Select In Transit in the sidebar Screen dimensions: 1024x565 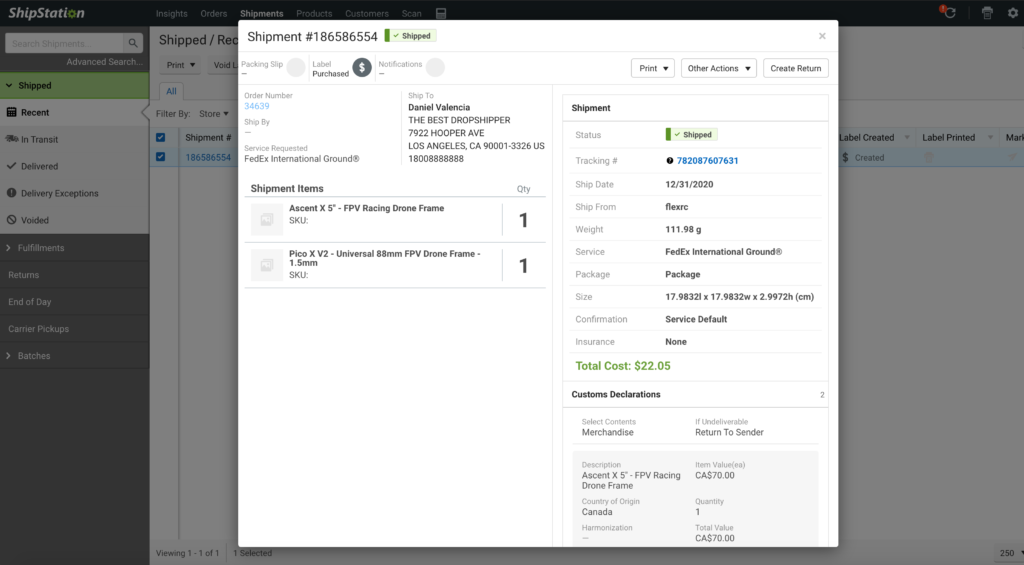tap(39, 140)
